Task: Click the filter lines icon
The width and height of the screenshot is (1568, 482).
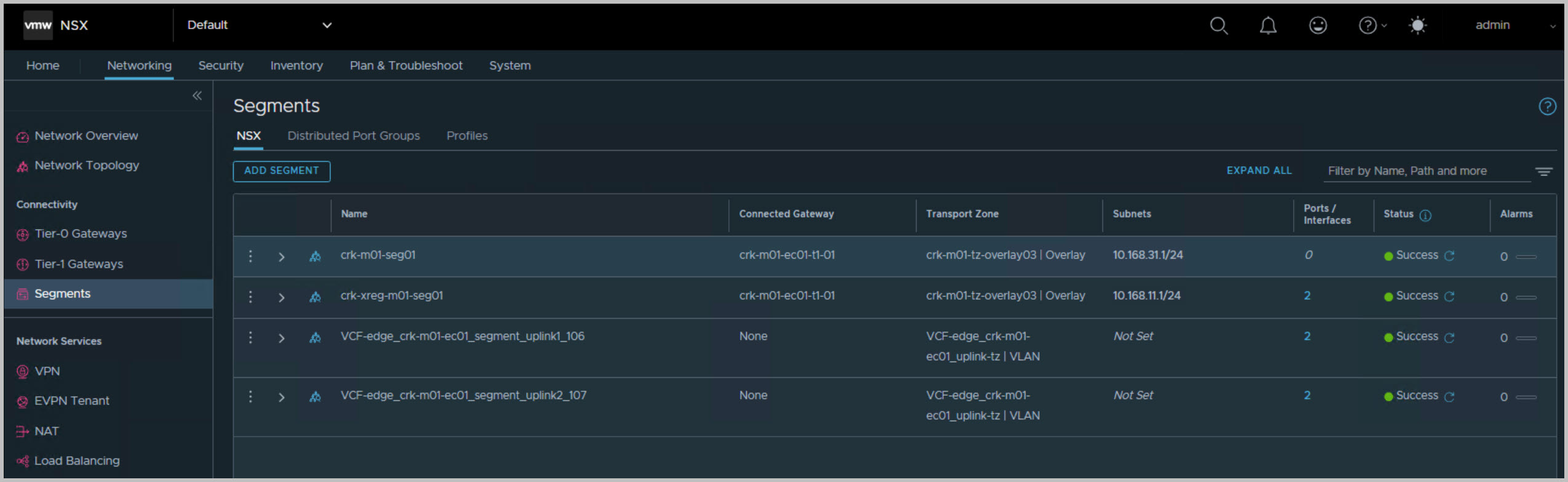Action: click(x=1544, y=172)
